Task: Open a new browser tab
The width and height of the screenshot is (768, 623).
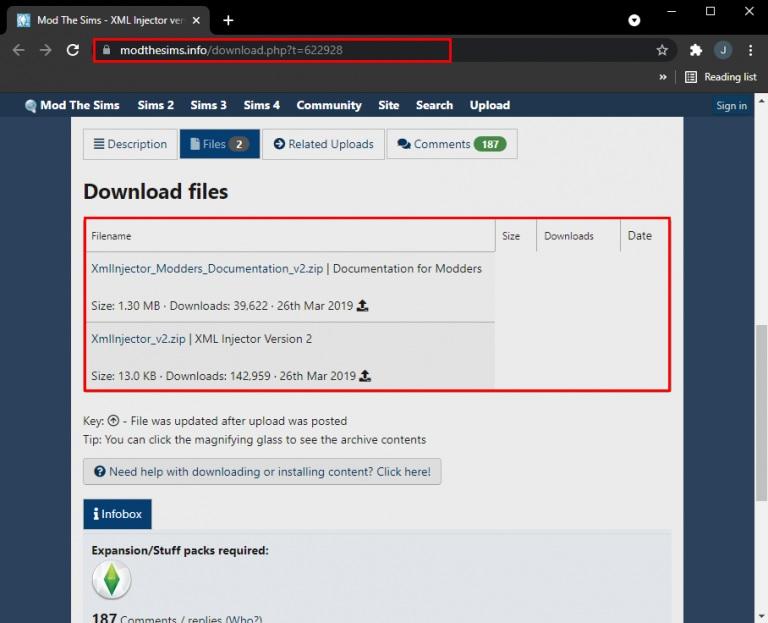Action: point(228,20)
